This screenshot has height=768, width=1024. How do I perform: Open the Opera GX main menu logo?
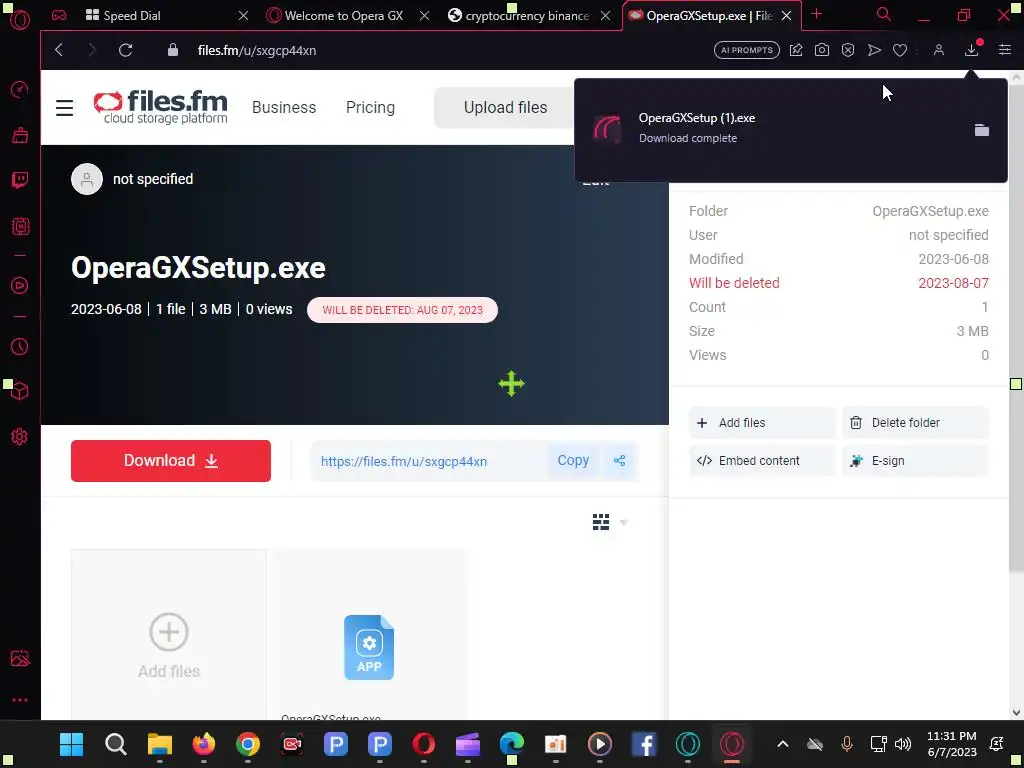click(20, 19)
